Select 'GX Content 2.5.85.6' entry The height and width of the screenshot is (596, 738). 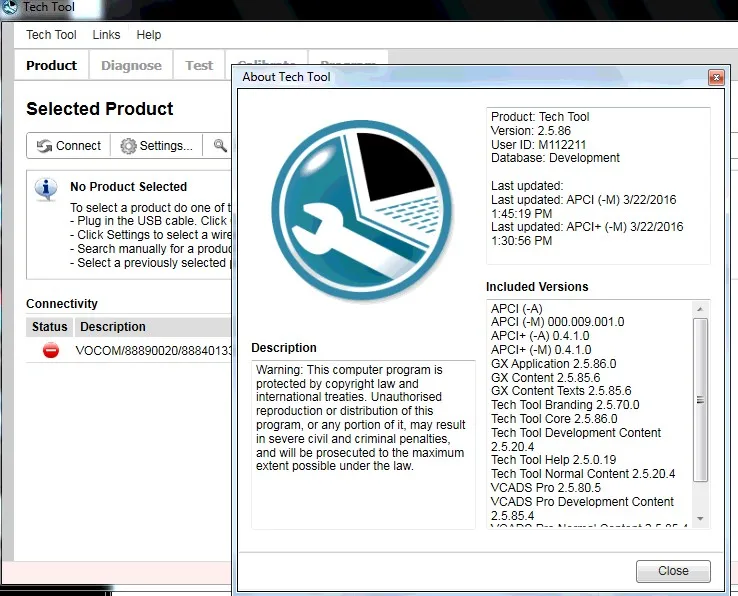coord(545,378)
